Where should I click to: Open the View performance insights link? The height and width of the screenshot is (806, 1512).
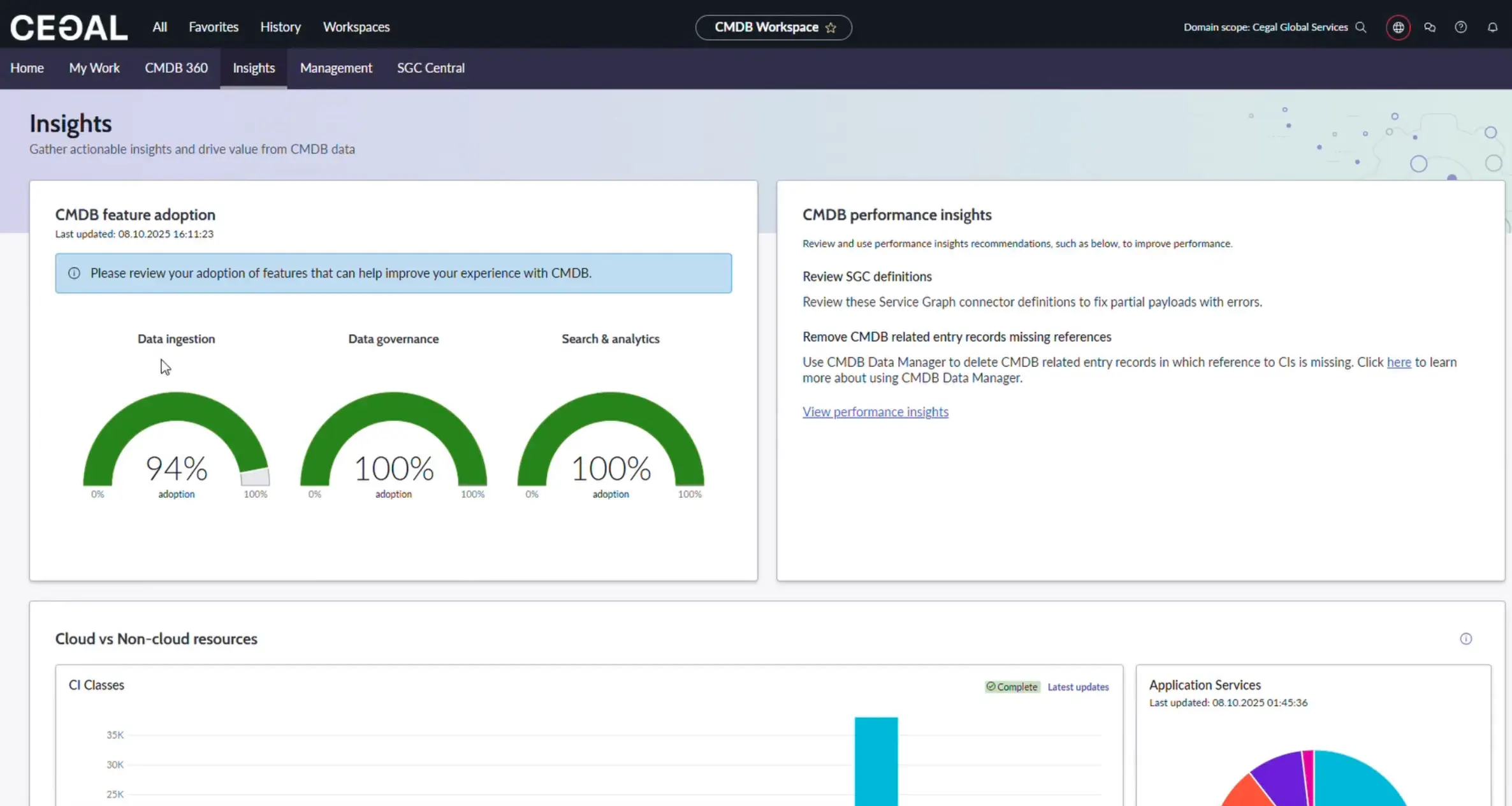pos(875,412)
